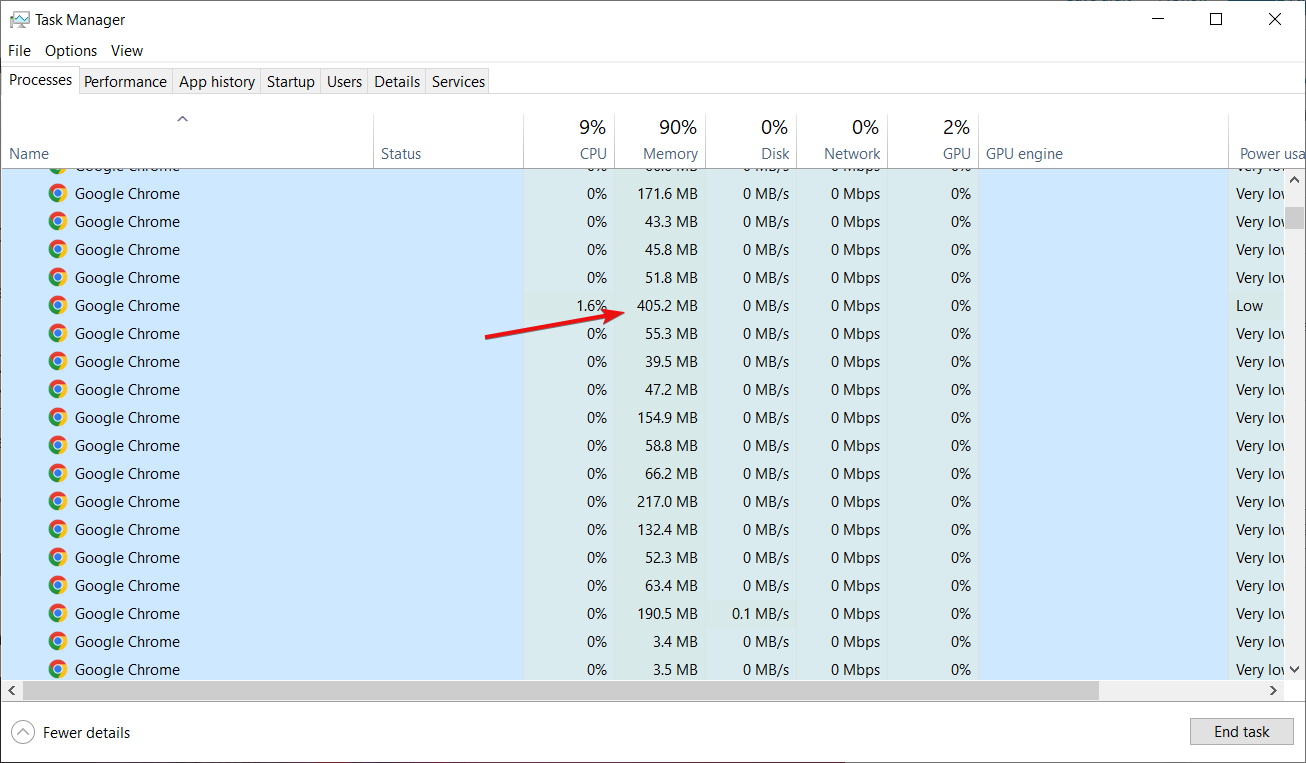Open the Options menu
The image size is (1306, 763).
pos(71,51)
